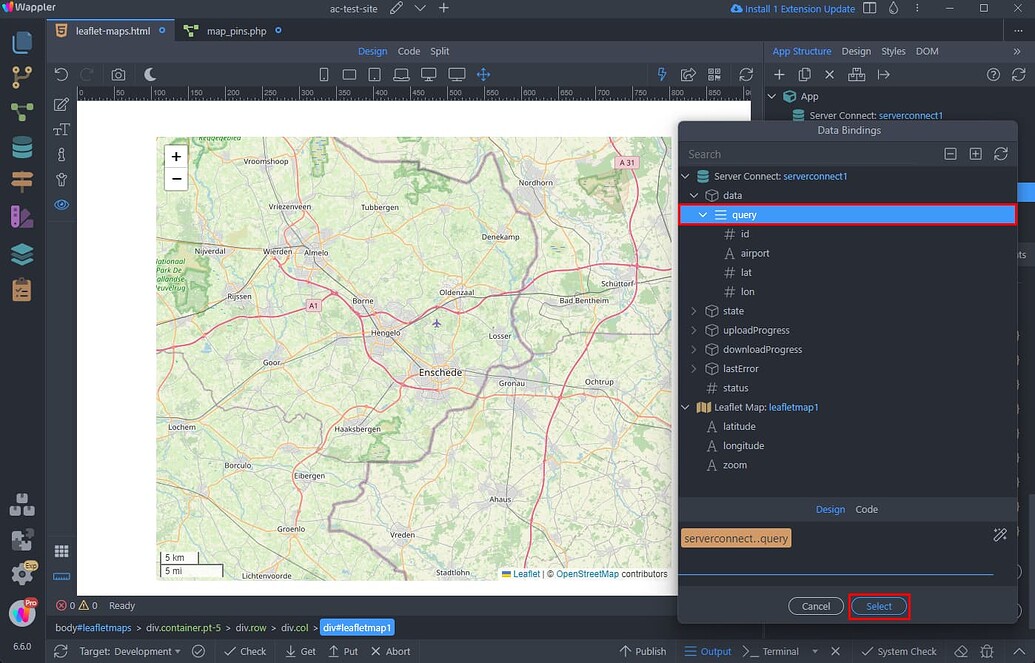Refresh the App Structure panel
The height and width of the screenshot is (663, 1035).
[x=1018, y=74]
